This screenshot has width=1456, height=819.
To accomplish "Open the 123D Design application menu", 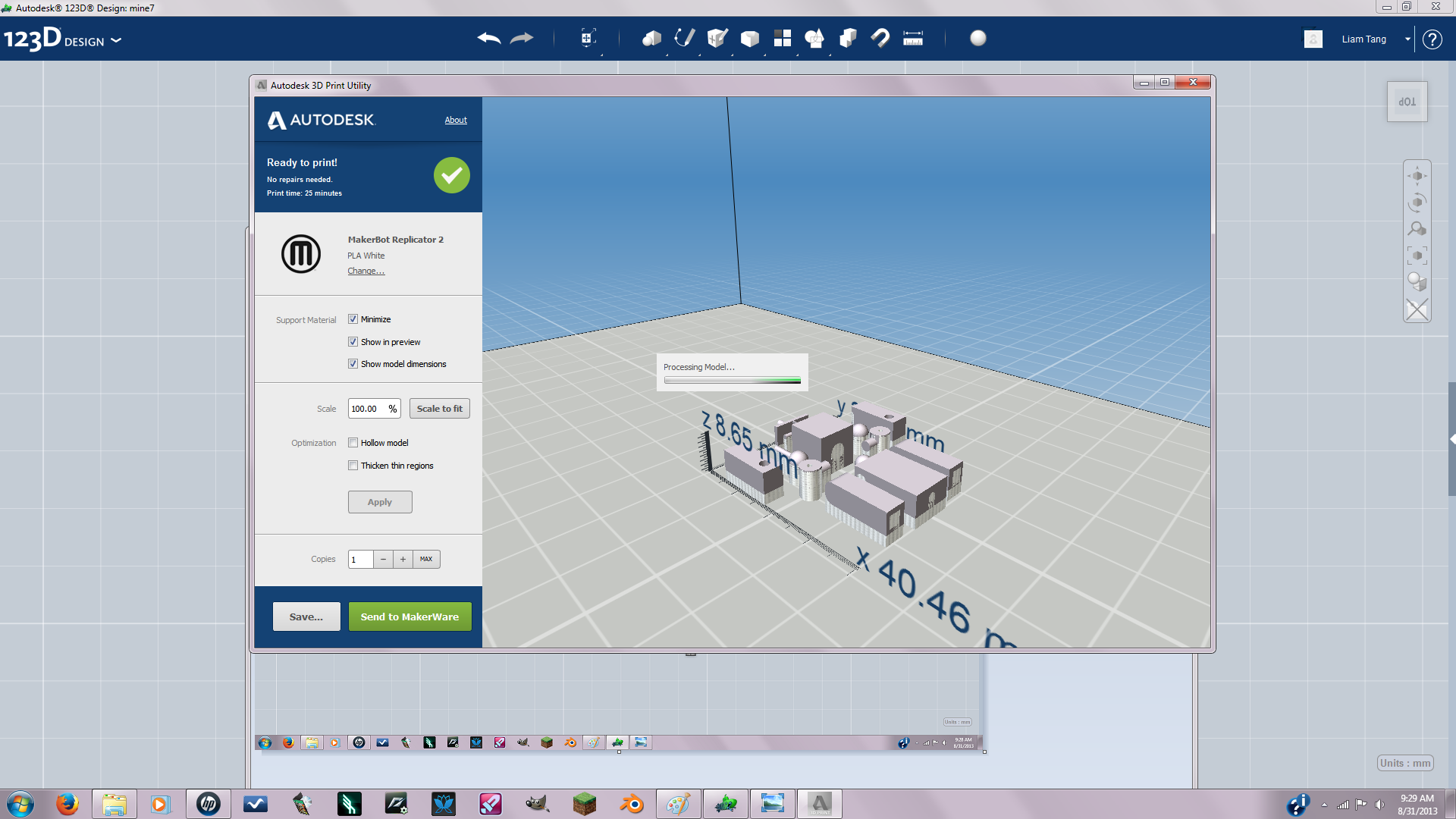I will pyautogui.click(x=62, y=39).
